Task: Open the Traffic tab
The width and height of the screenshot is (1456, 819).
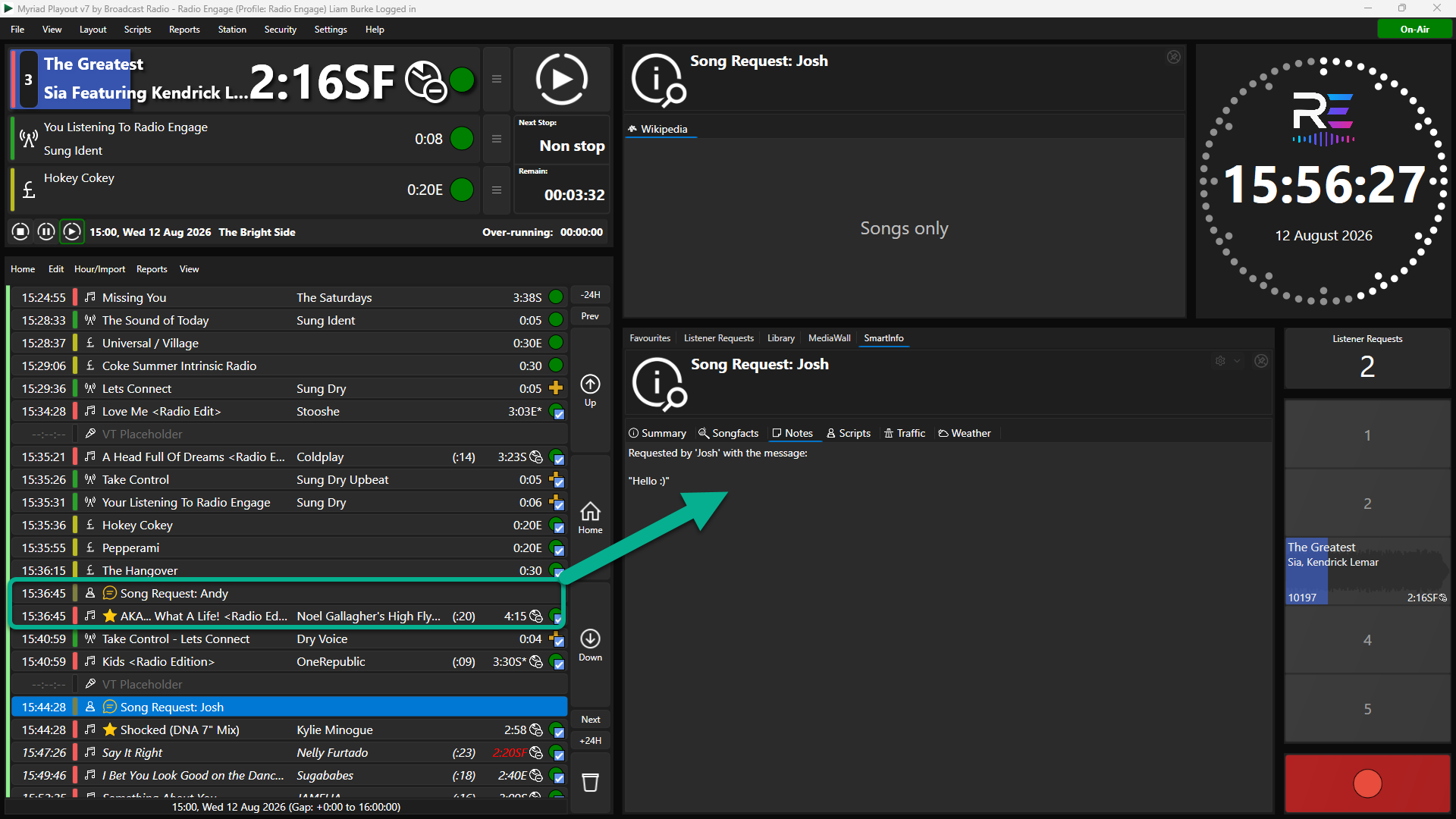Action: [905, 433]
